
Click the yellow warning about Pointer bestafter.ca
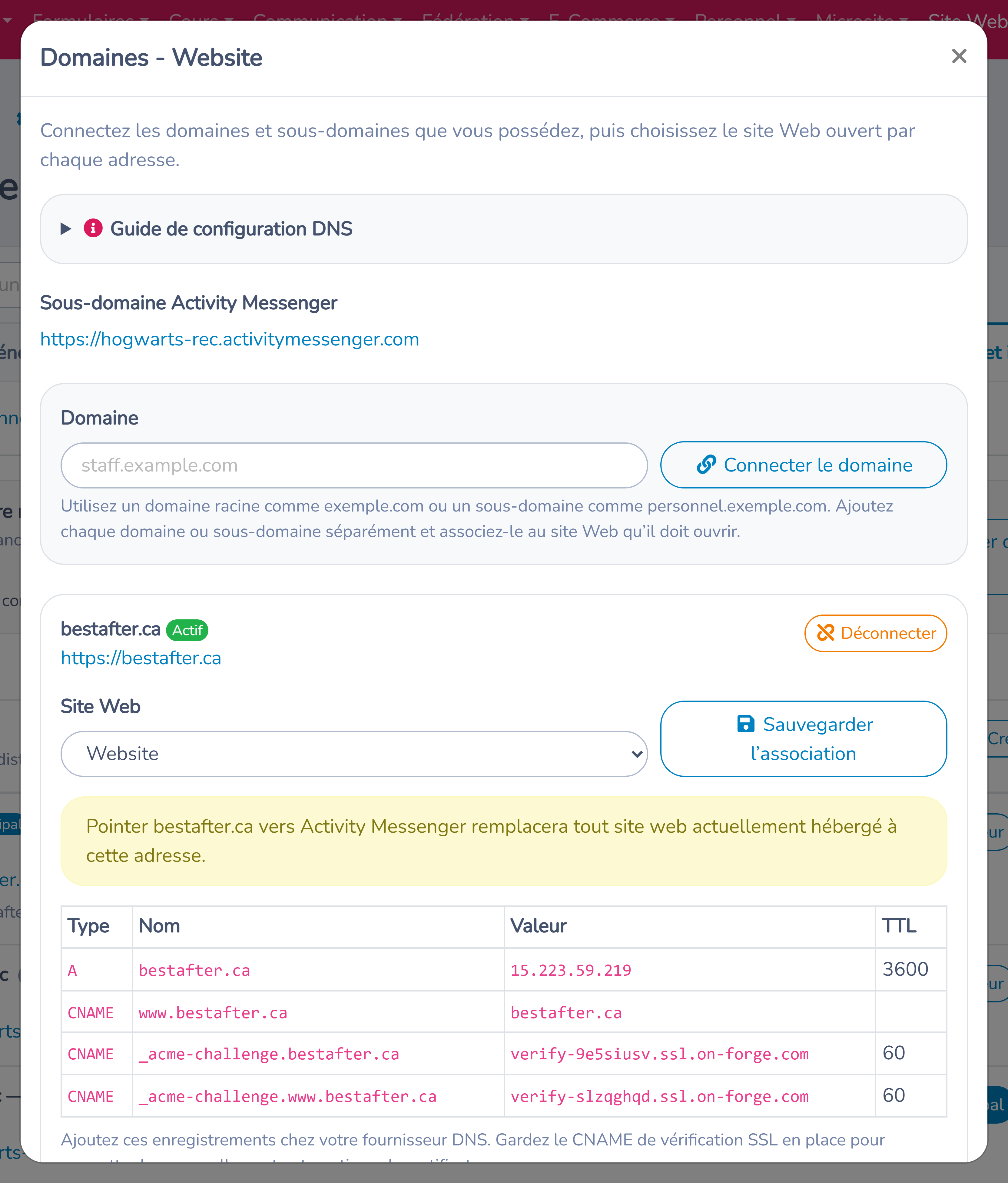[504, 841]
